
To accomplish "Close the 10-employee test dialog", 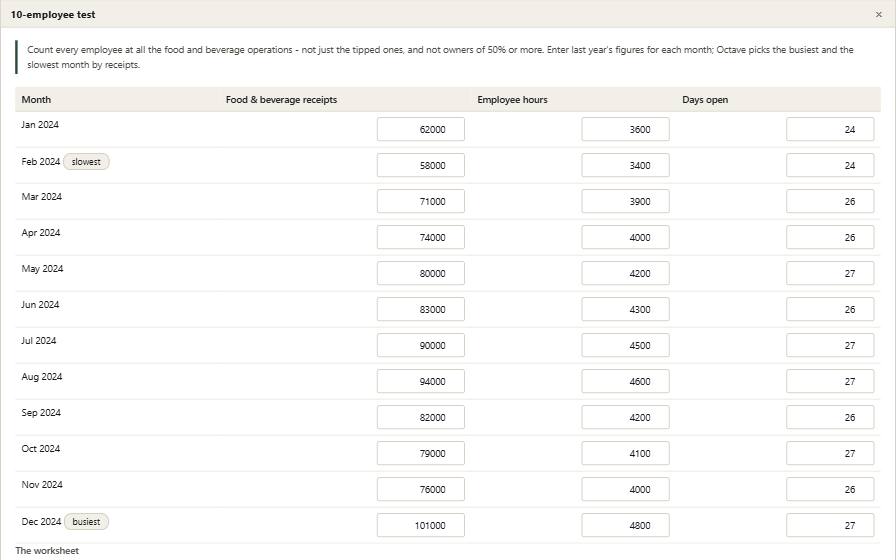I will coord(878,15).
